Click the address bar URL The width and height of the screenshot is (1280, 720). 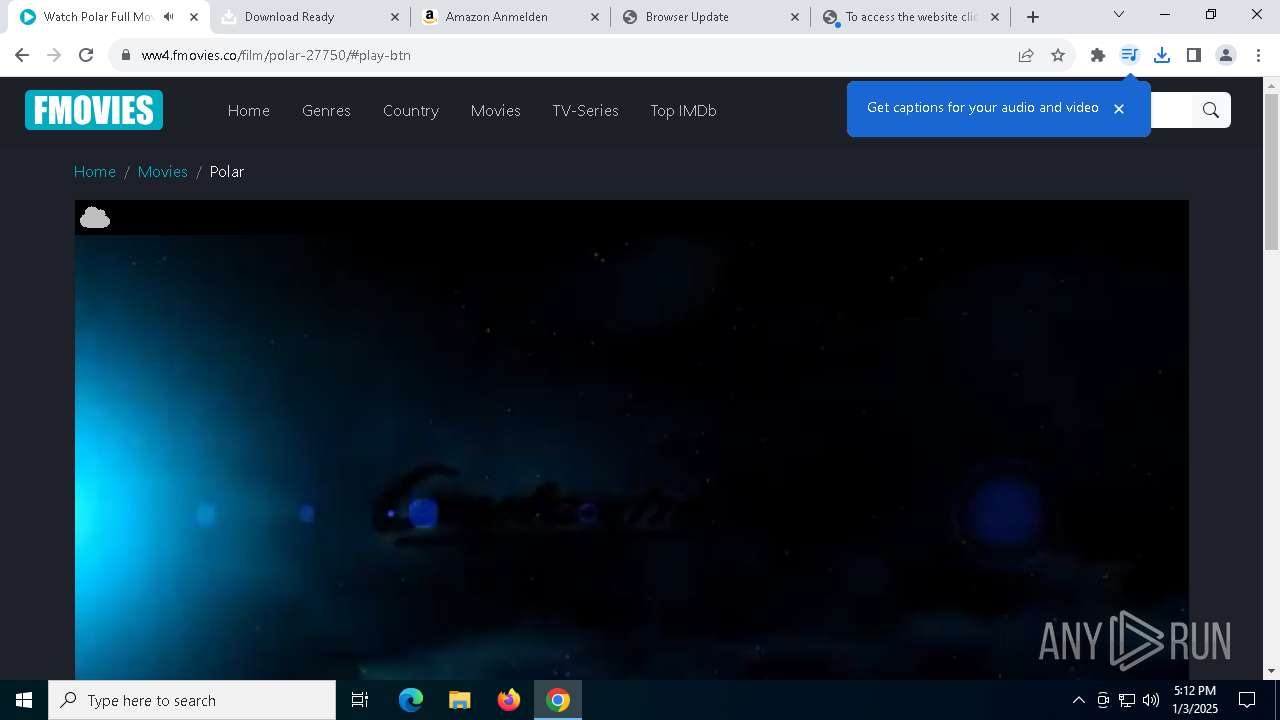(x=276, y=55)
